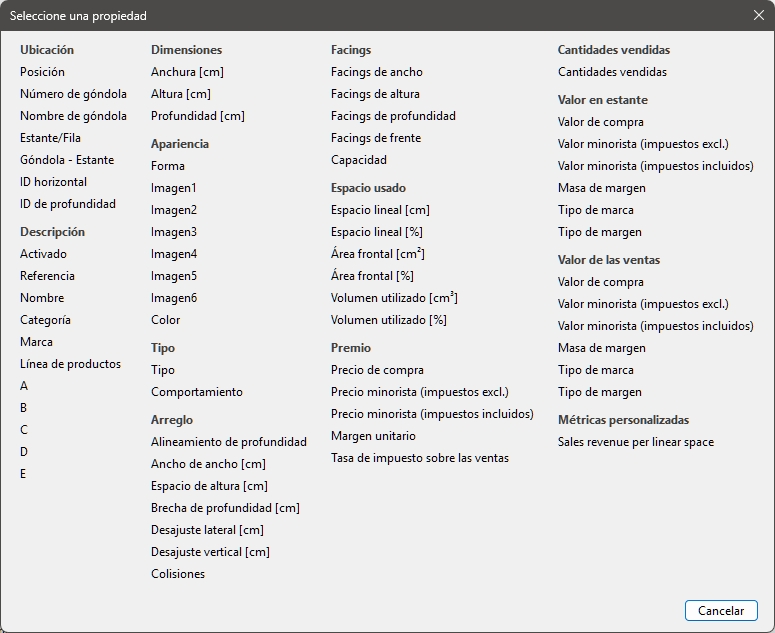The height and width of the screenshot is (633, 775).
Task: Select Espacio lineal [%]
Action: pos(376,232)
